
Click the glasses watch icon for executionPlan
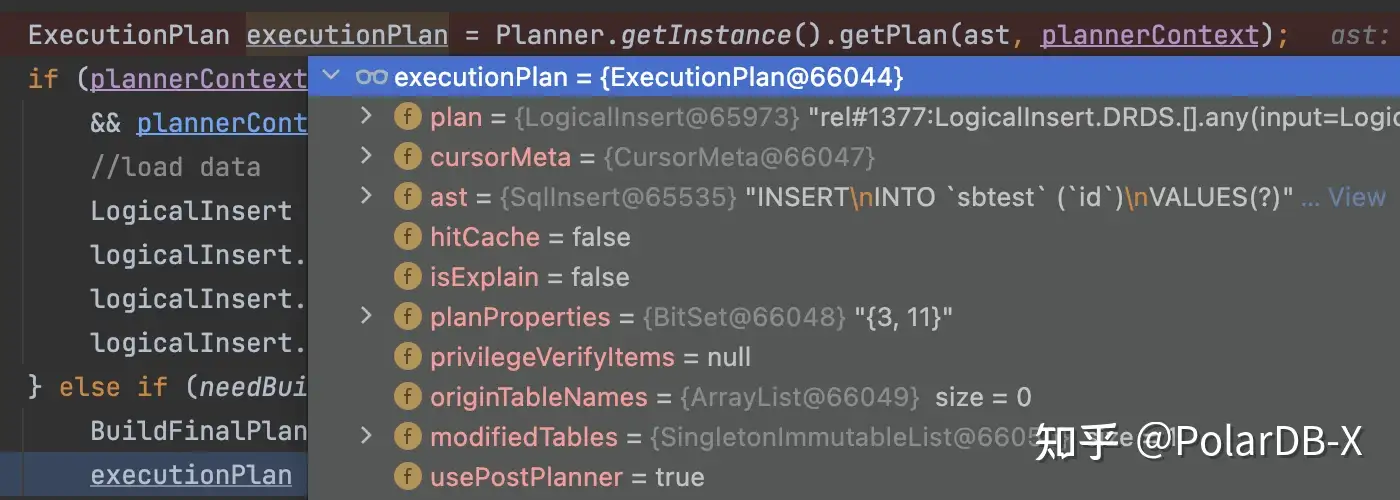371,77
